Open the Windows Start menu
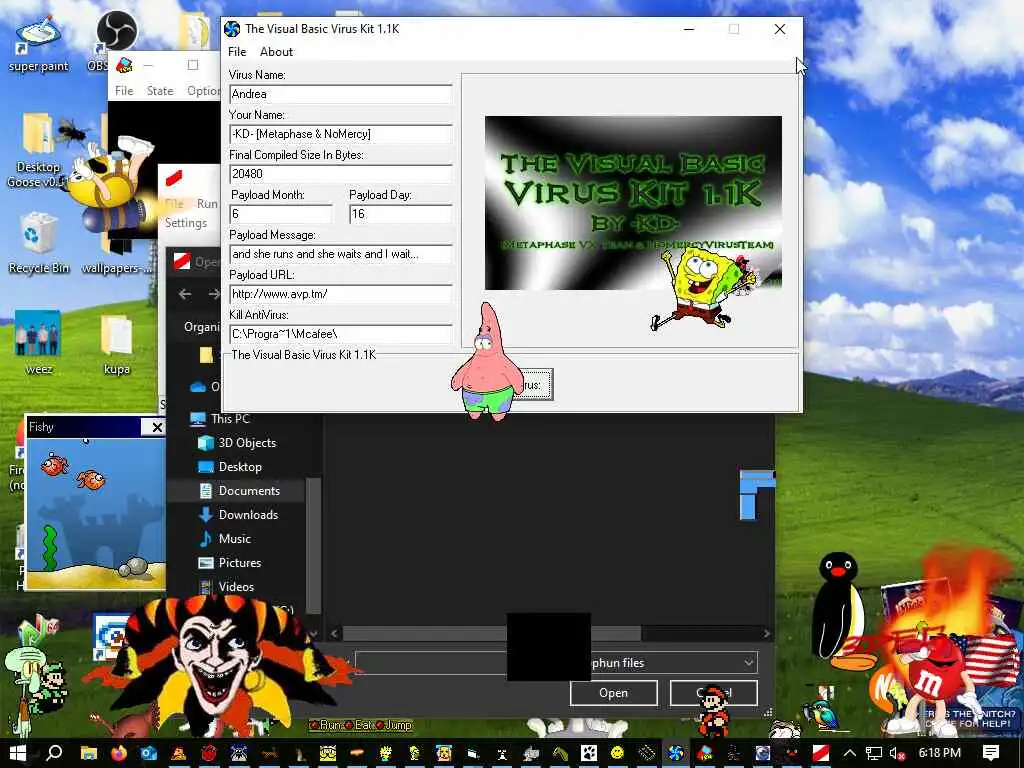Screen dimensions: 1024x768 (18, 753)
